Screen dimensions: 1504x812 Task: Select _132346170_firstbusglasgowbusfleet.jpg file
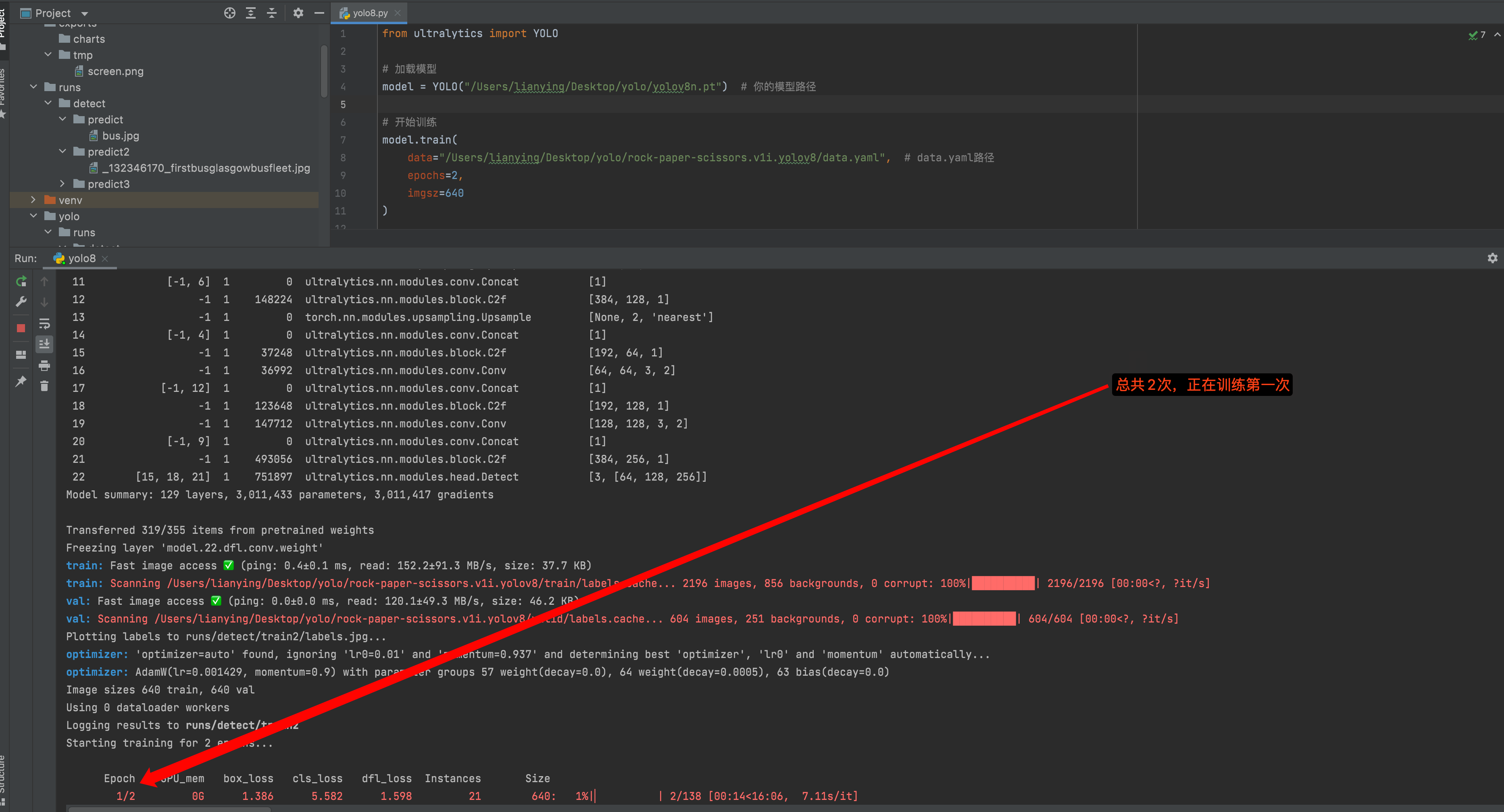[206, 168]
